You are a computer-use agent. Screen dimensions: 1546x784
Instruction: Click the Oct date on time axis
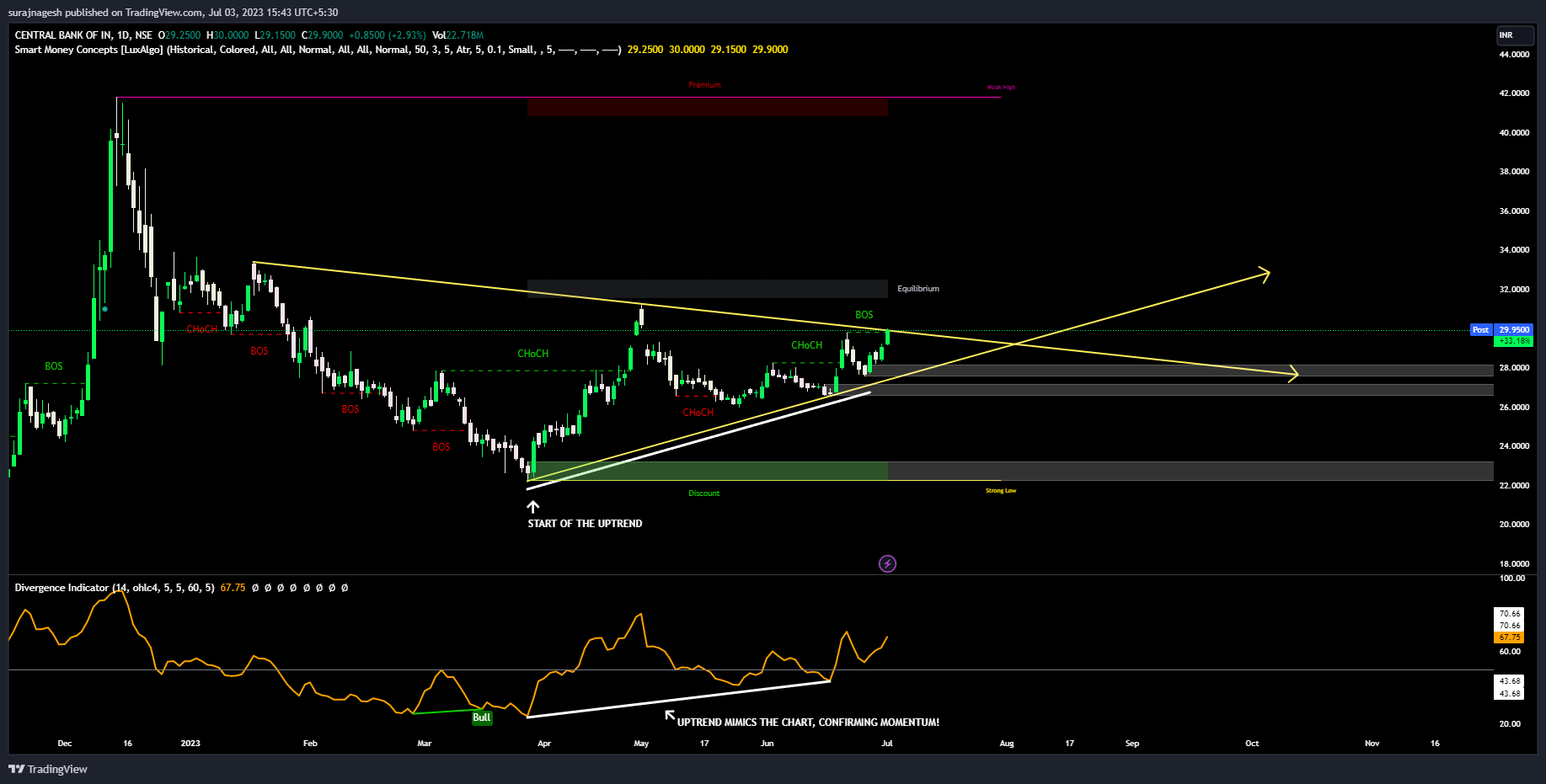(x=1252, y=744)
